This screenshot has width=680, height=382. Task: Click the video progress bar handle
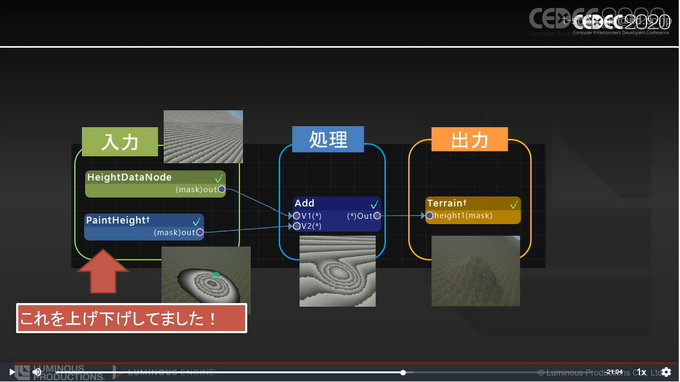(x=403, y=372)
